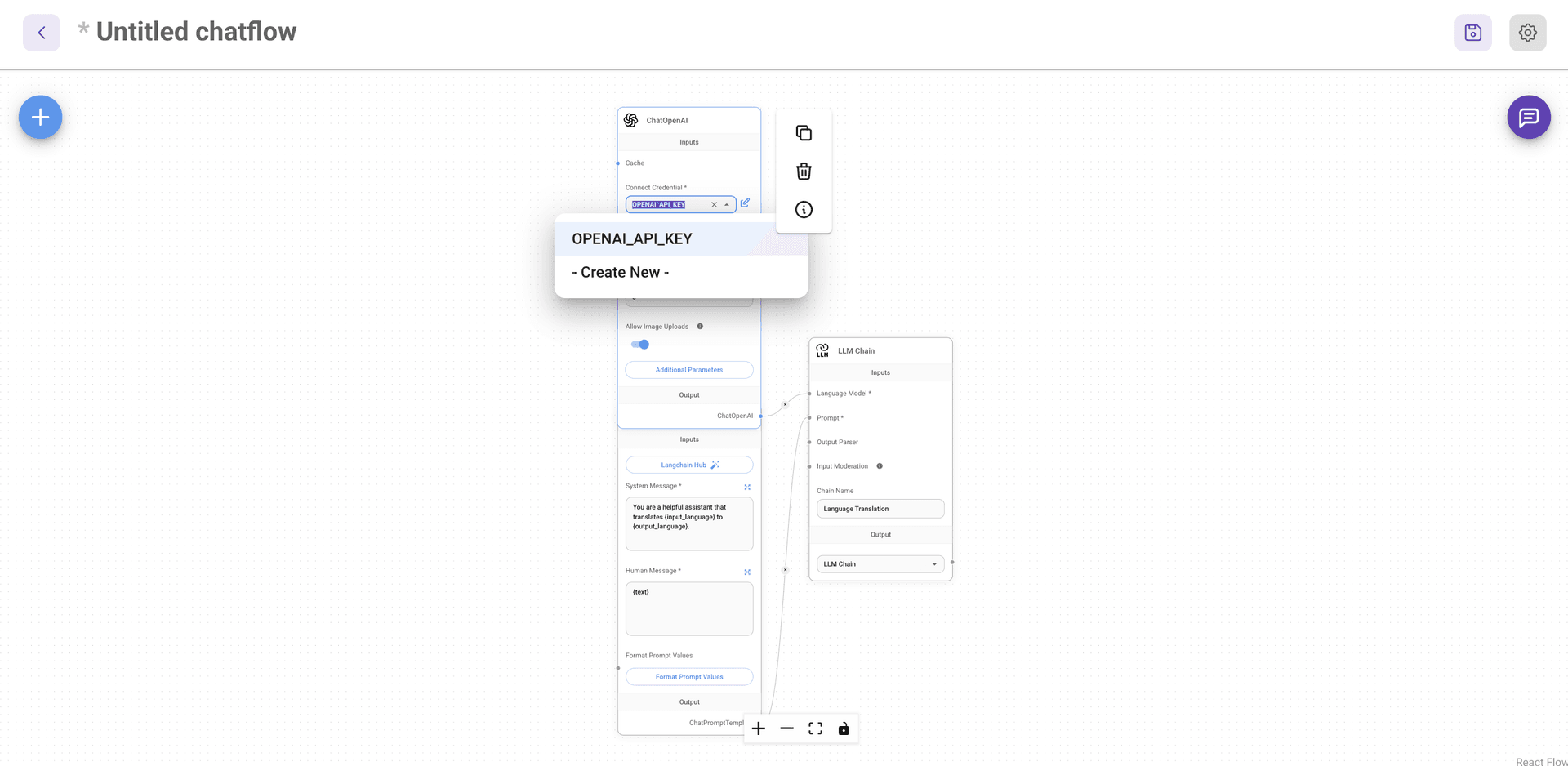Fit the flow to the viewport

tap(815, 728)
